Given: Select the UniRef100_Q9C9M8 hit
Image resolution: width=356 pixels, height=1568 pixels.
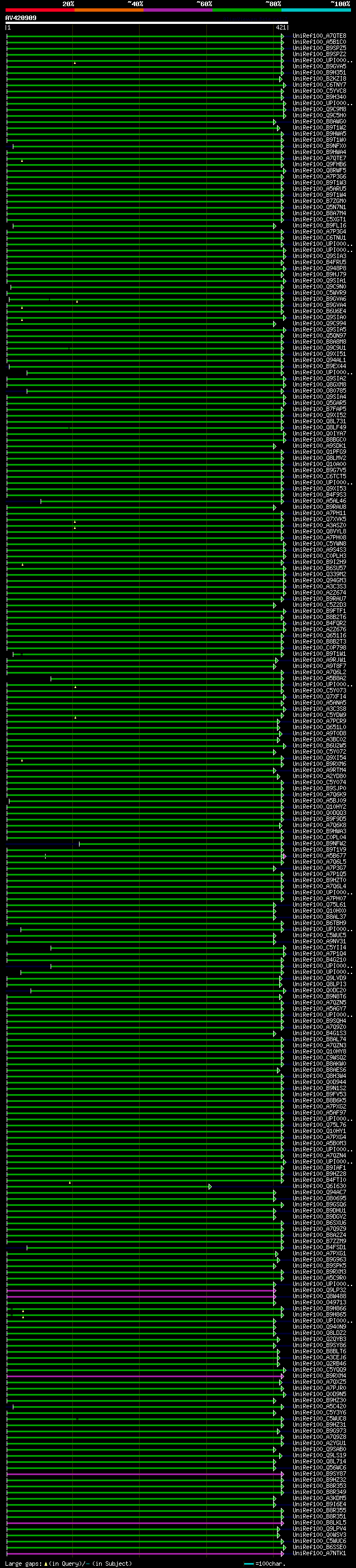Looking at the screenshot, I should pyautogui.click(x=319, y=110).
